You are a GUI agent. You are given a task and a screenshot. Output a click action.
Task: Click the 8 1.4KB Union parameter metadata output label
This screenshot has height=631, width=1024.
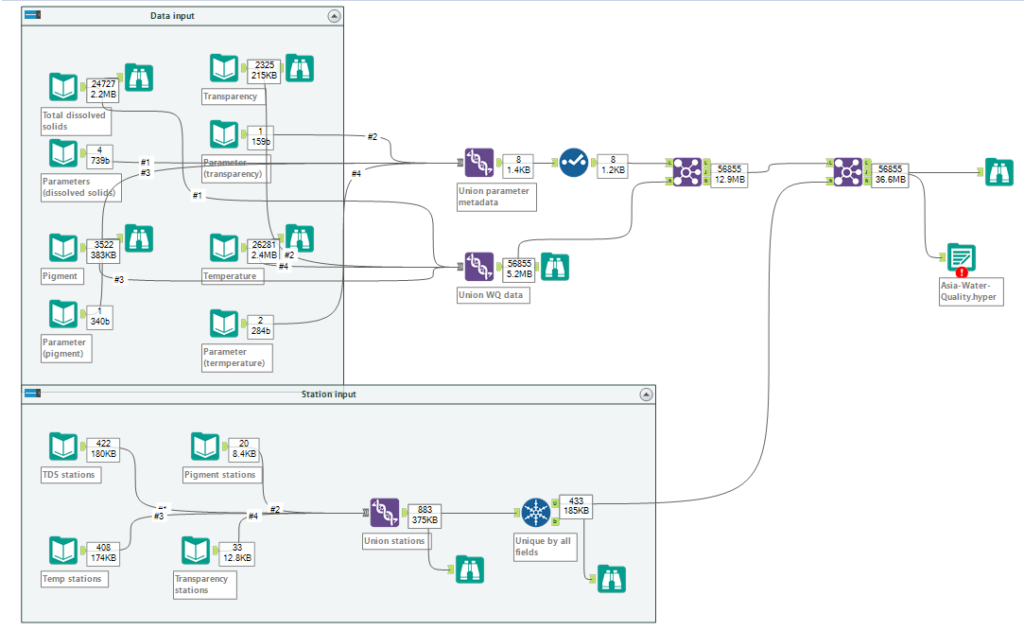pos(519,165)
